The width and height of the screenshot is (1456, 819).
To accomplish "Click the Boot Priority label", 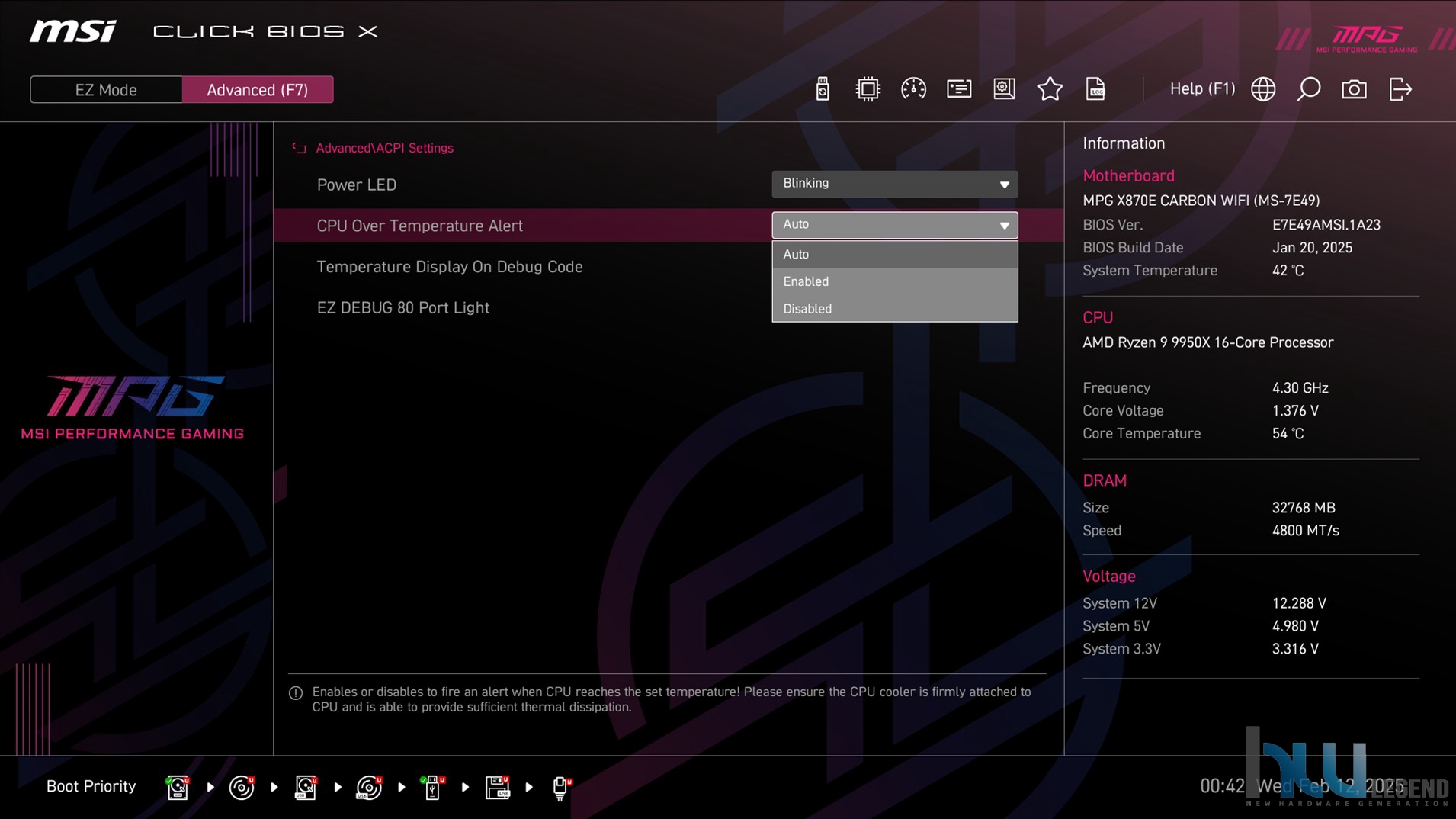I will [91, 786].
